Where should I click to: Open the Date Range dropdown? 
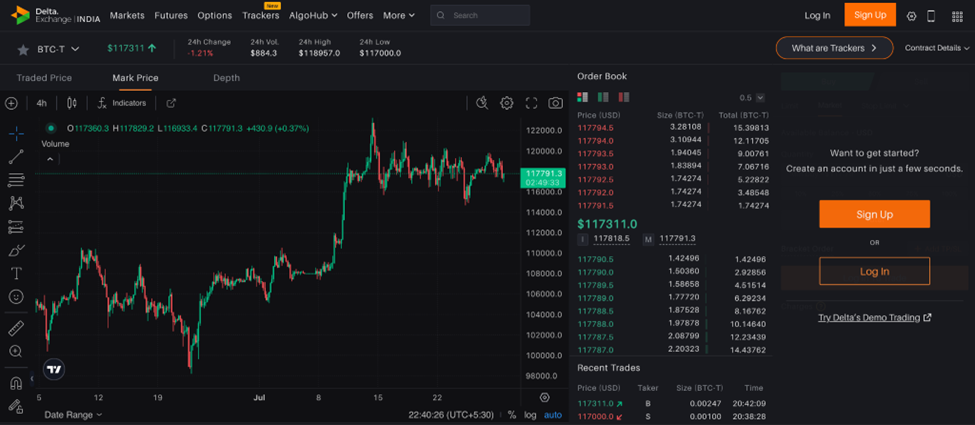(73, 415)
